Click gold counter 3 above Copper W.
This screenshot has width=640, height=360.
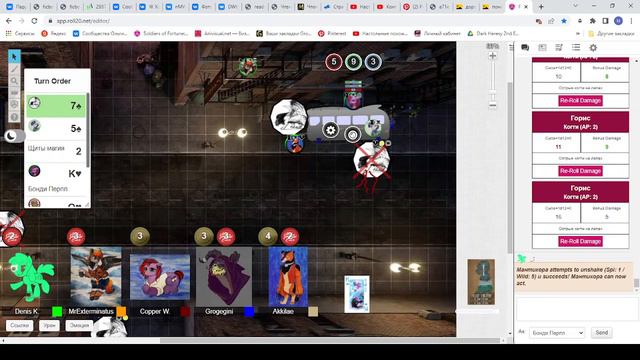coord(140,236)
